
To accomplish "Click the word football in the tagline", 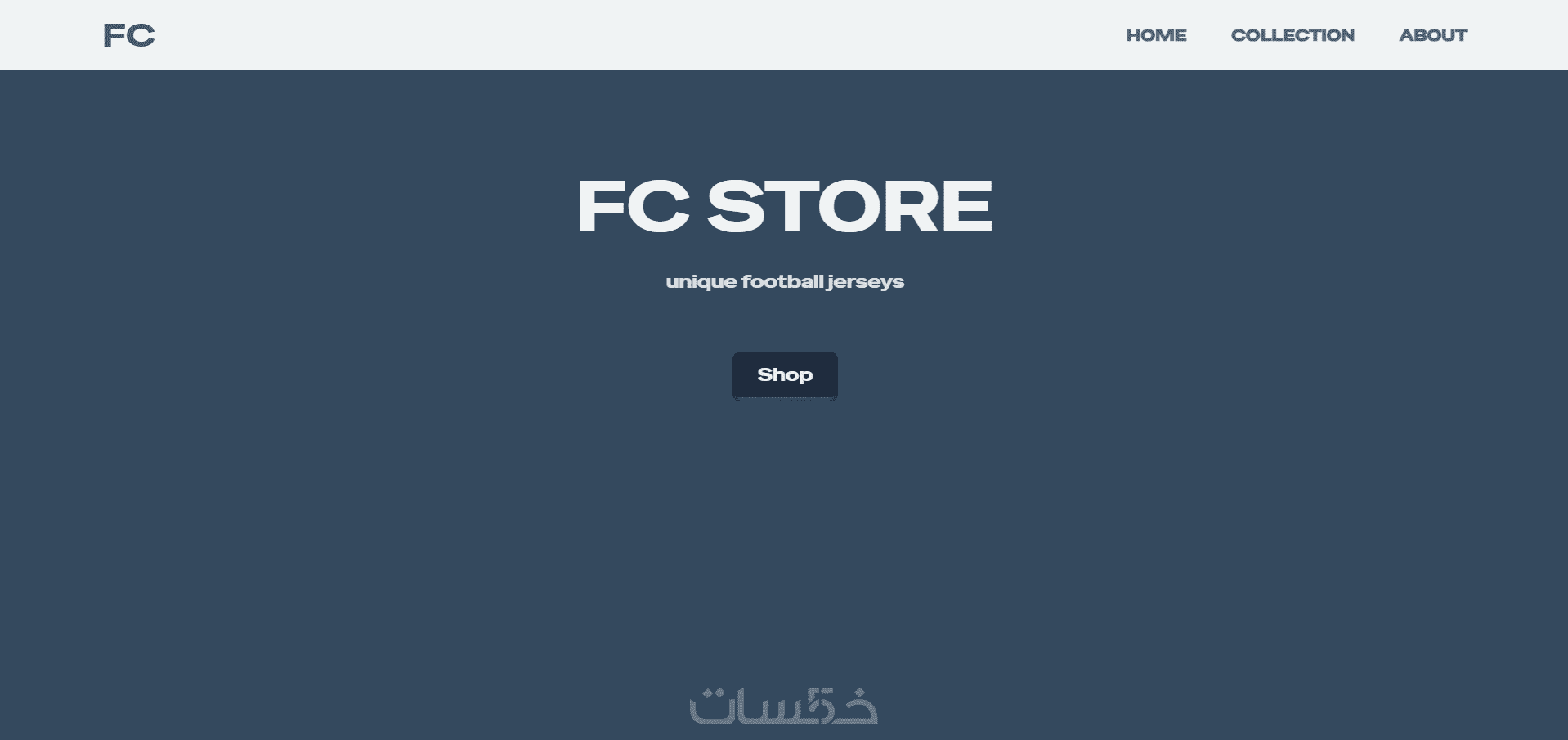I will pos(782,281).
